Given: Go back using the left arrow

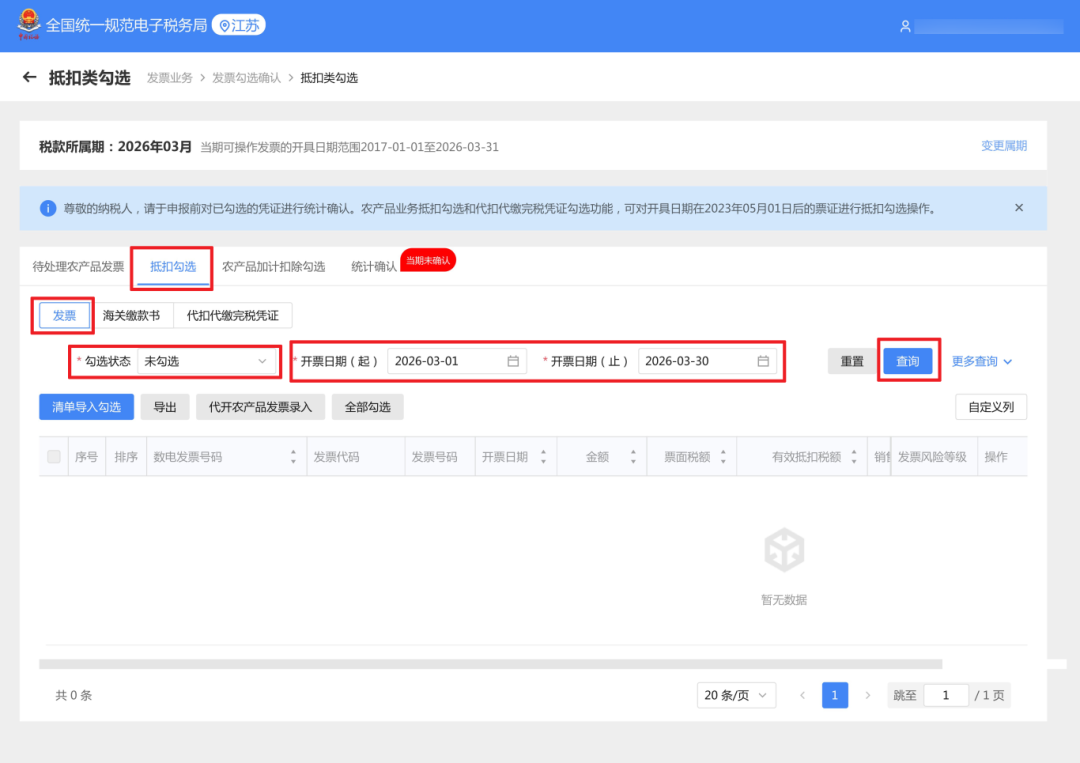Looking at the screenshot, I should click(29, 77).
